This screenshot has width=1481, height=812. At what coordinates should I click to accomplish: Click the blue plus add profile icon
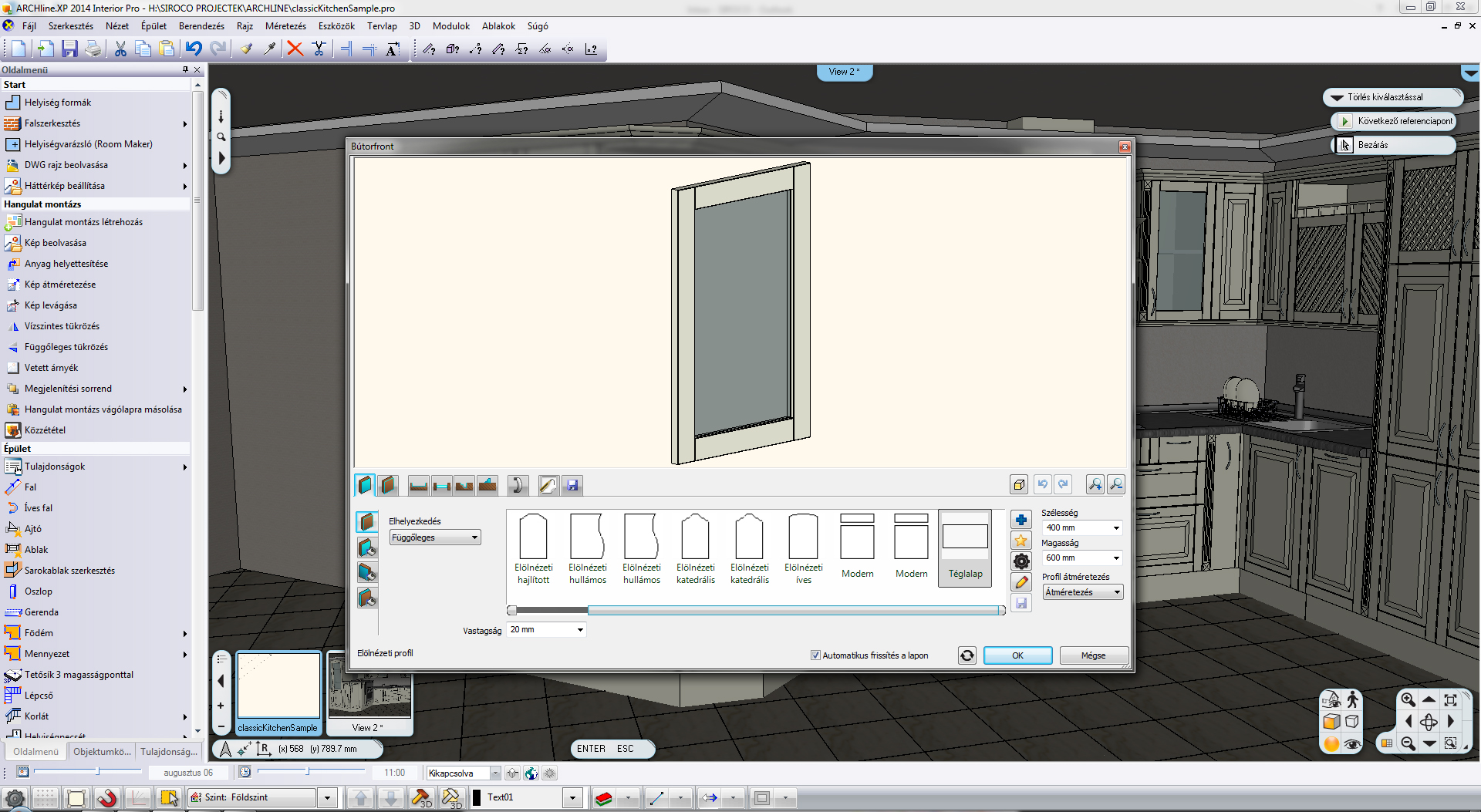point(1021,520)
